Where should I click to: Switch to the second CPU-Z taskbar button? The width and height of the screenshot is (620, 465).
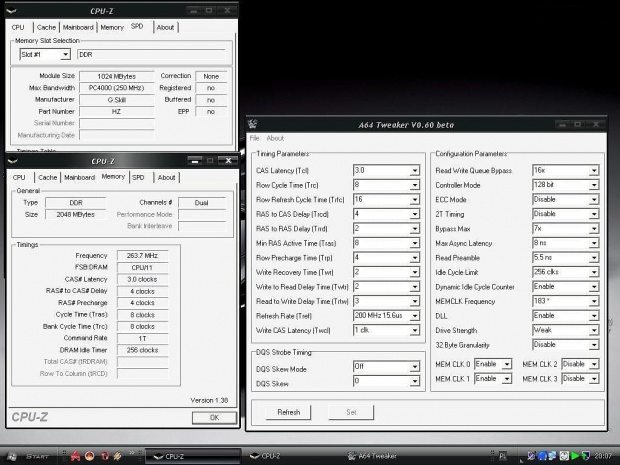290,456
